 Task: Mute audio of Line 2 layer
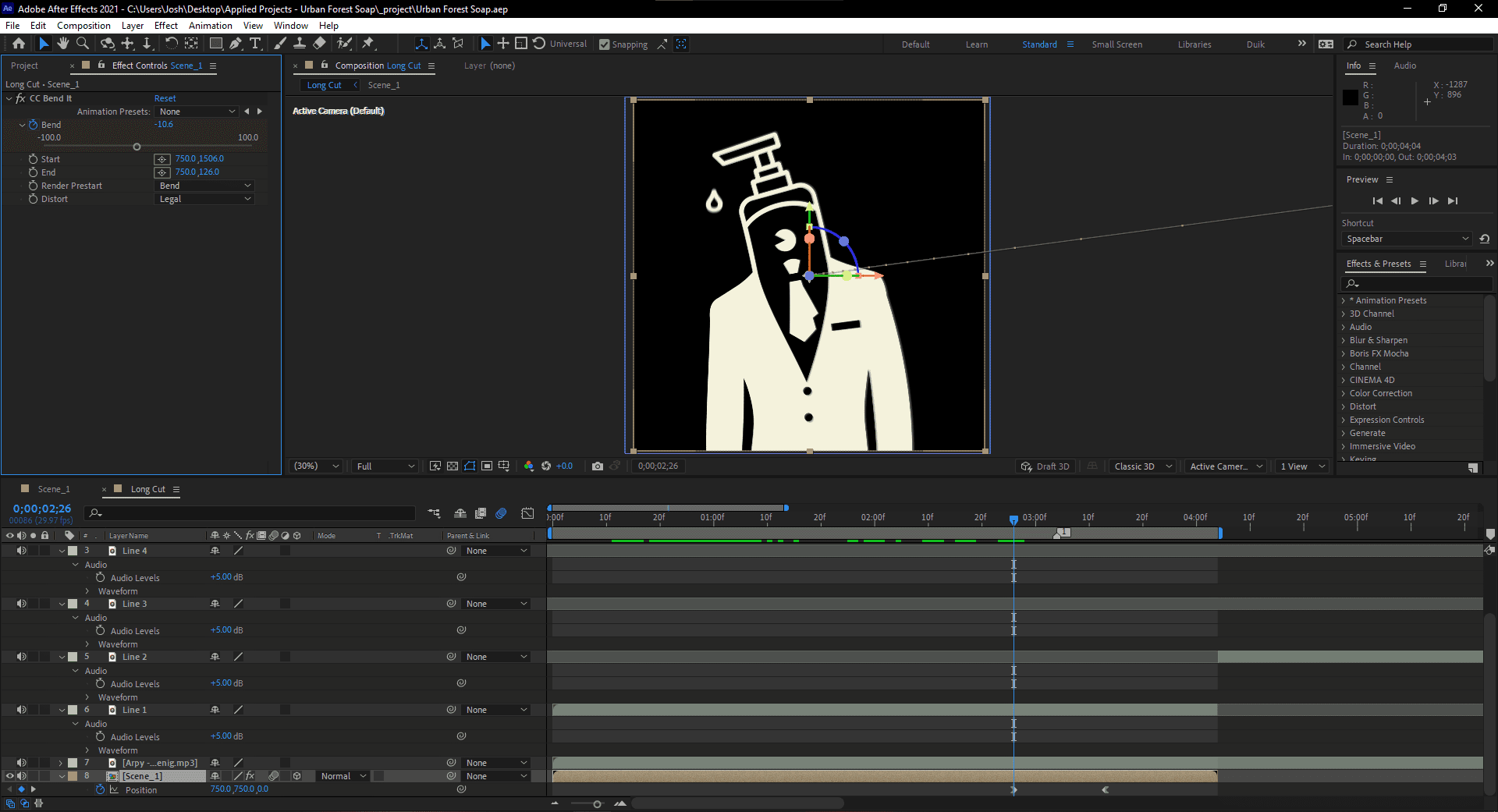coord(21,657)
